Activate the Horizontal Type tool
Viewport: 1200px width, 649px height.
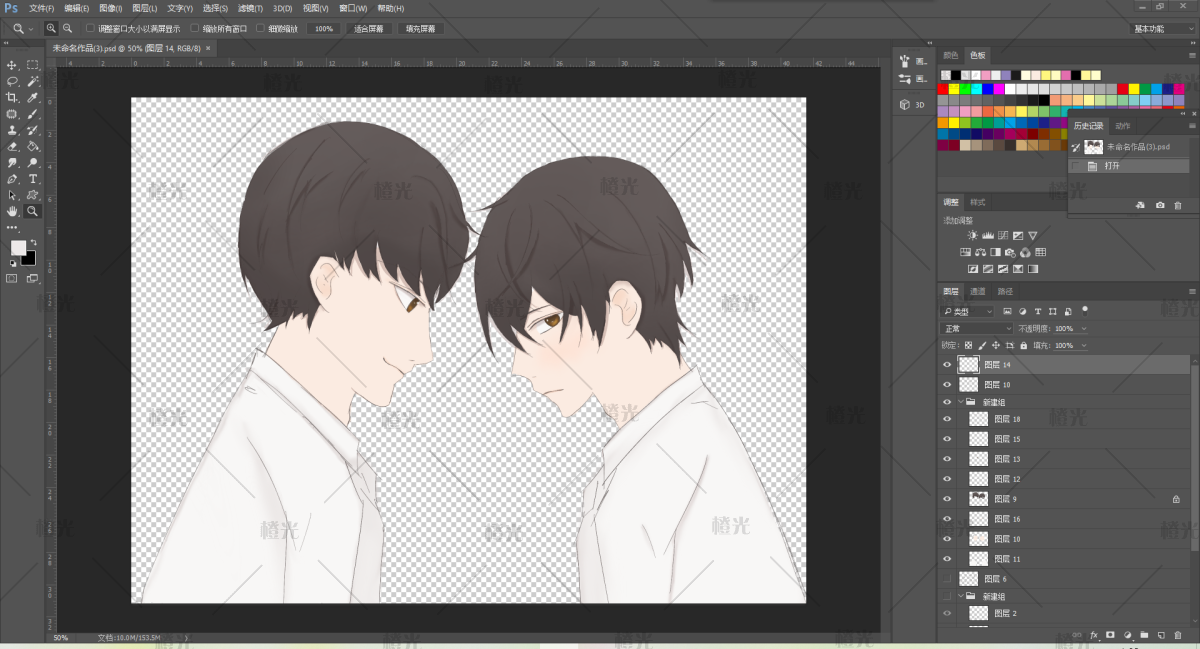click(x=32, y=179)
